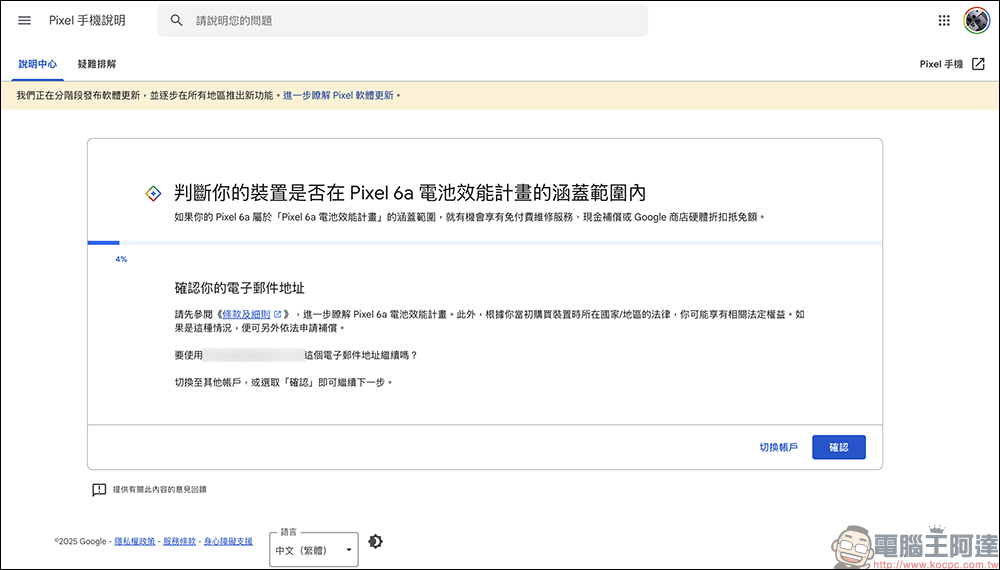Image resolution: width=1000 pixels, height=570 pixels.
Task: Toggle dark theme brightness icon
Action: pos(376,541)
